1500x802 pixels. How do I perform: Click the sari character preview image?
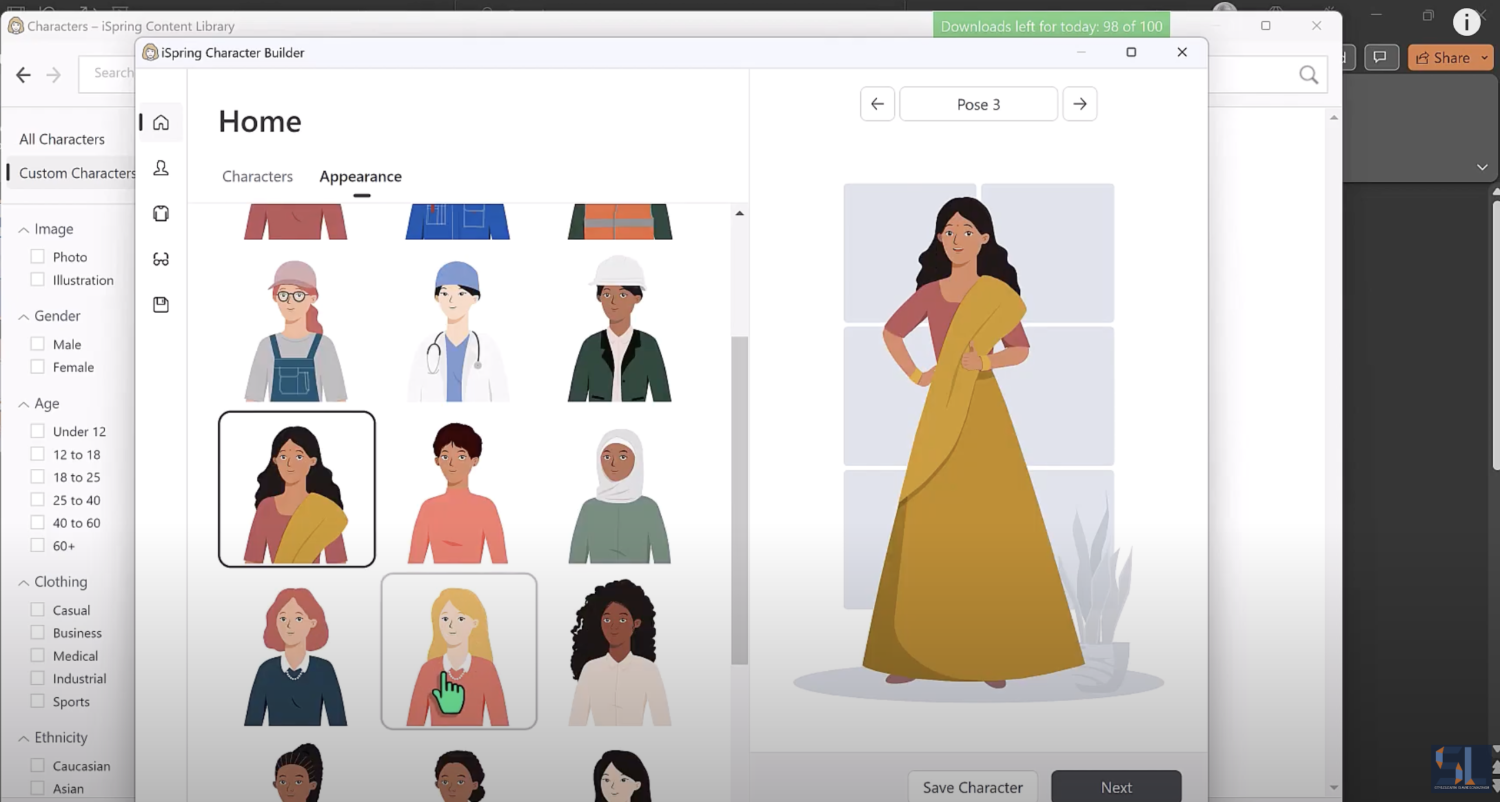click(x=957, y=441)
